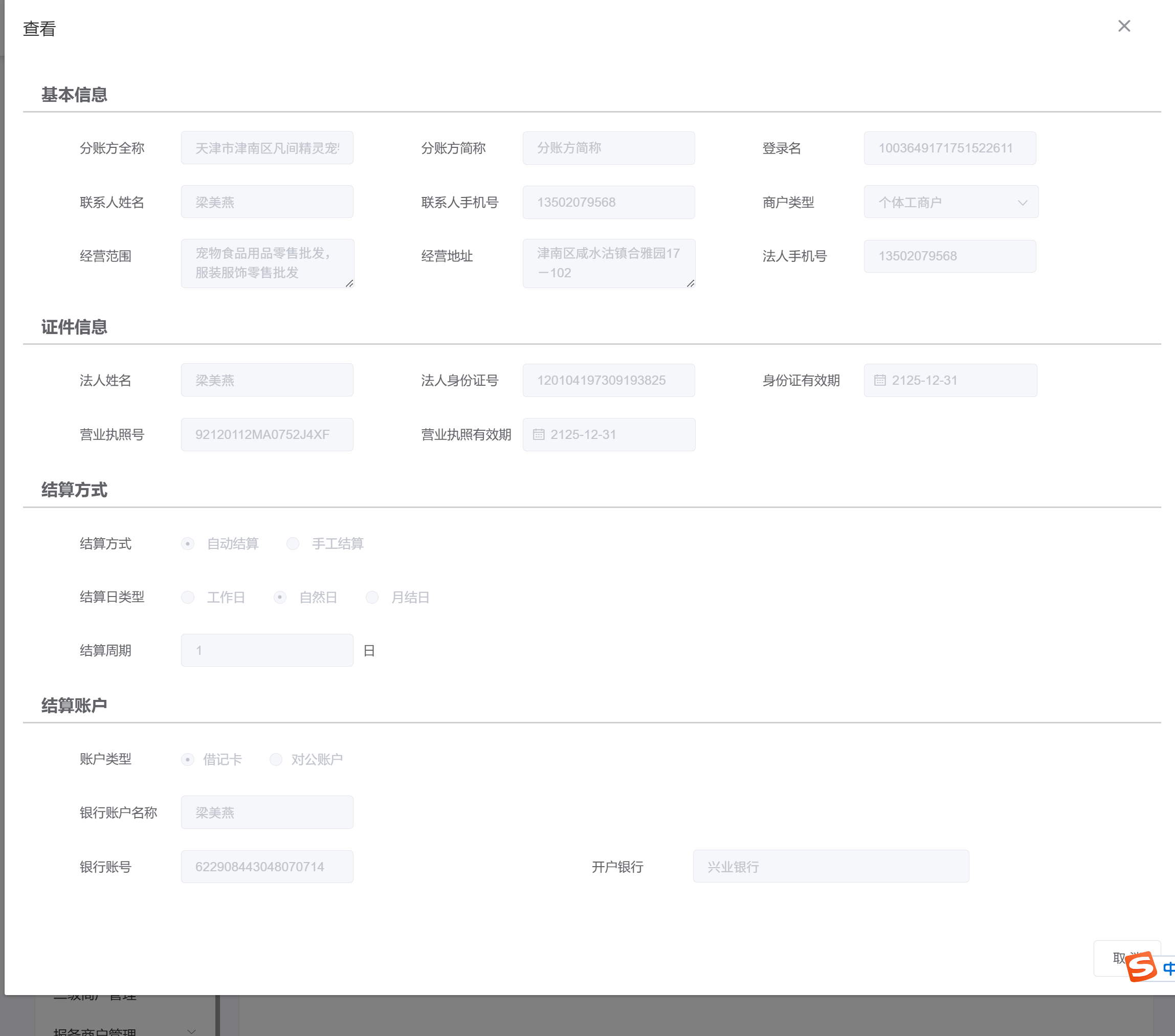1175x1036 pixels.
Task: Select 对公账户 account type
Action: click(x=276, y=759)
